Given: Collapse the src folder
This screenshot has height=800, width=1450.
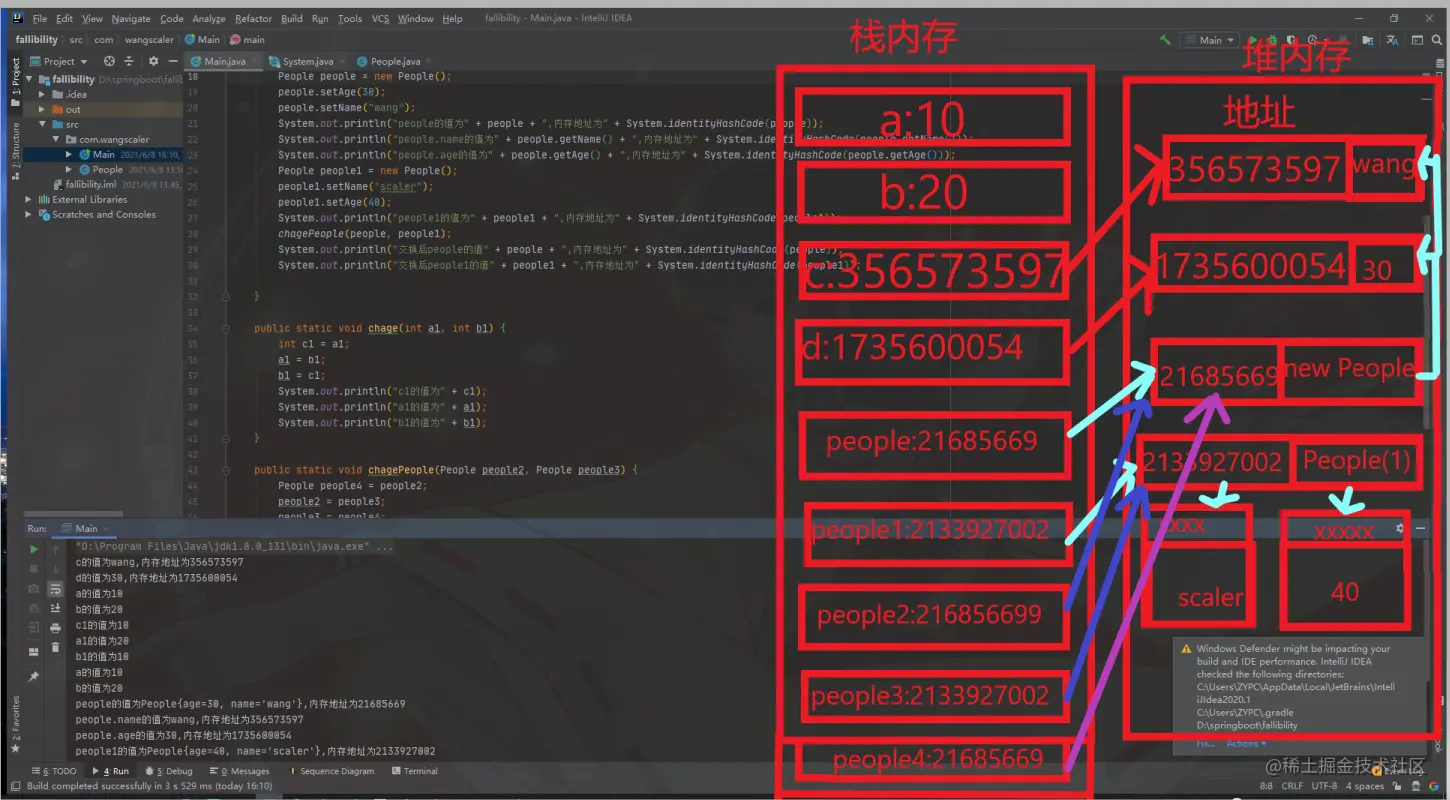Looking at the screenshot, I should [42, 124].
